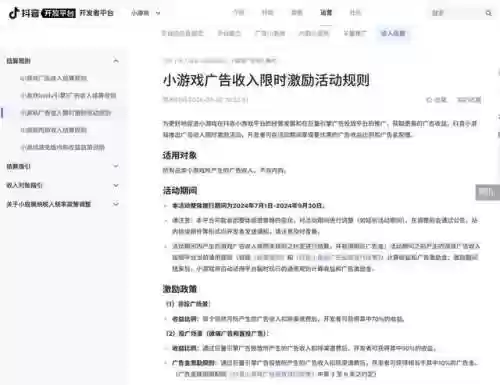
Task: Select the 运营 tab in top navigation
Action: [x=326, y=13]
